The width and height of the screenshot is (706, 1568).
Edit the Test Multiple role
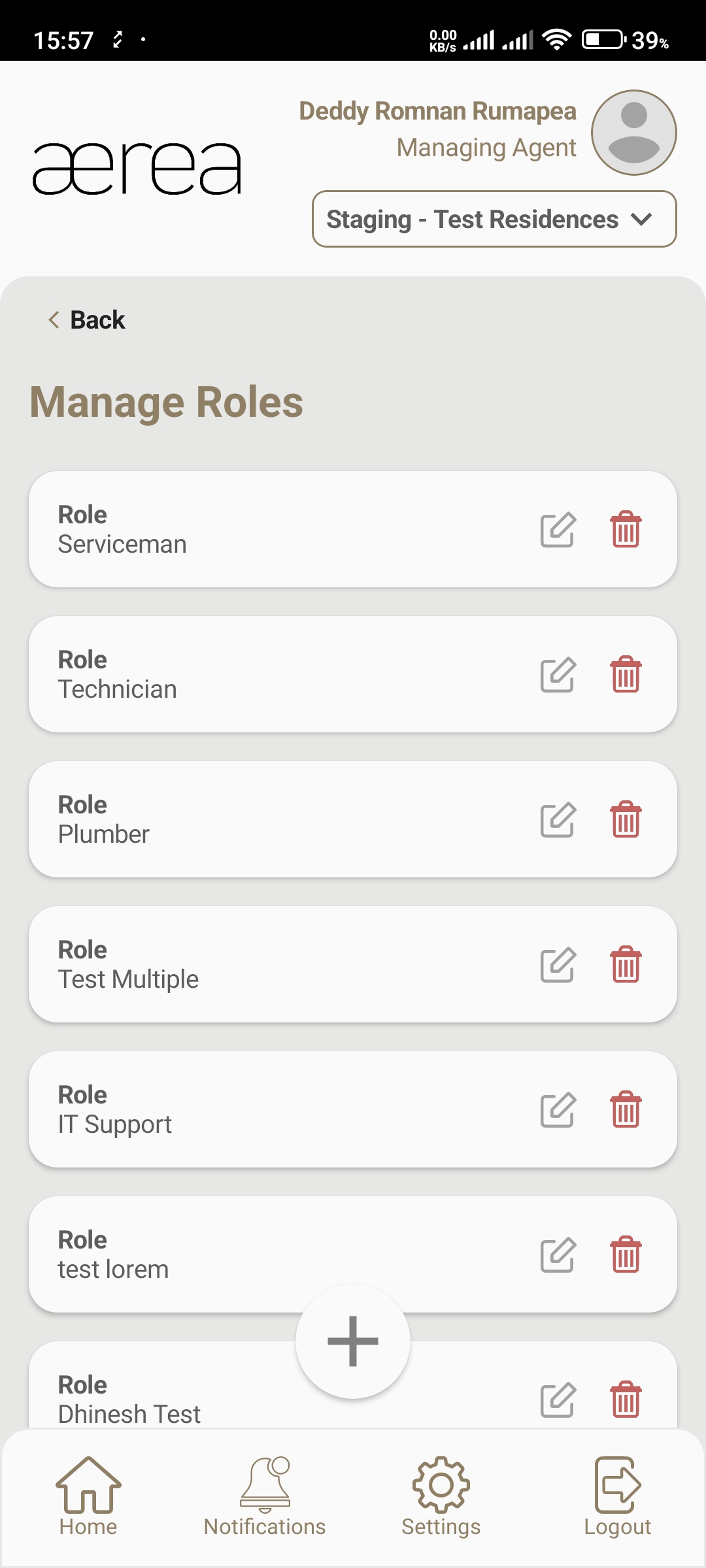558,965
